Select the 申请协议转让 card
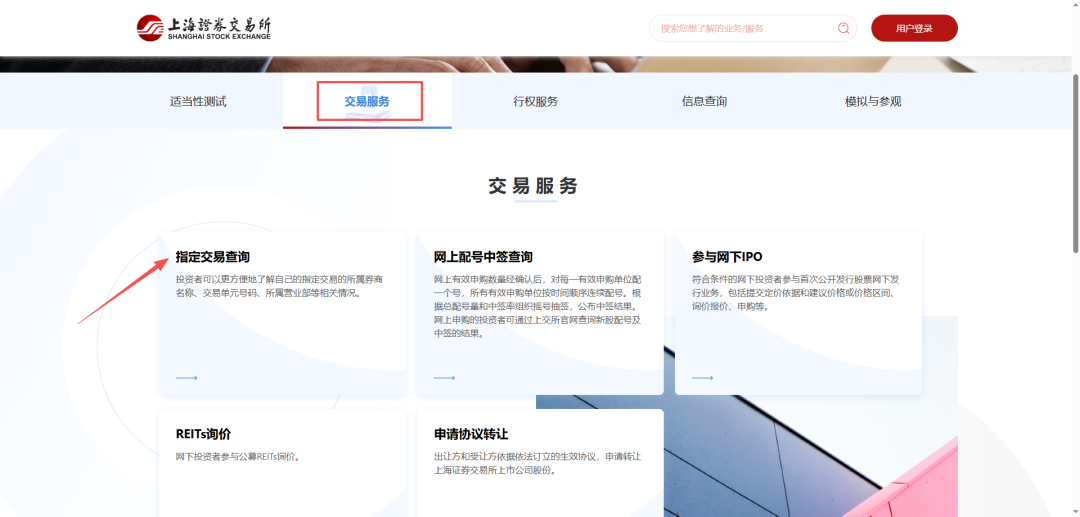 point(471,434)
